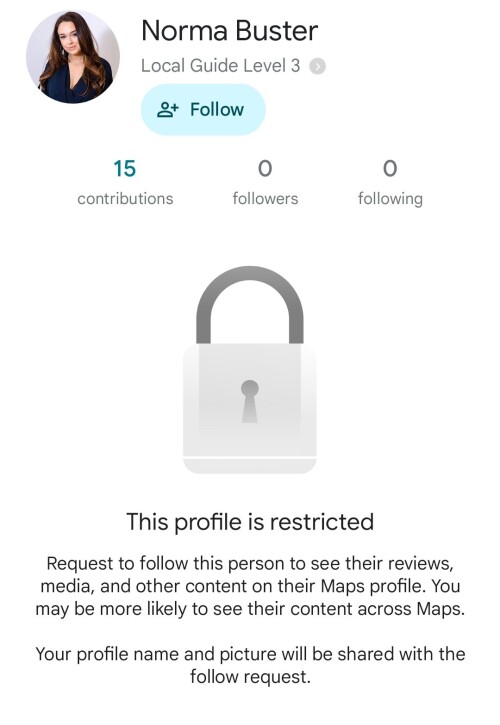Click the gray padlock shackle arch
Screen dimensions: 500x725
[x=250, y=304]
